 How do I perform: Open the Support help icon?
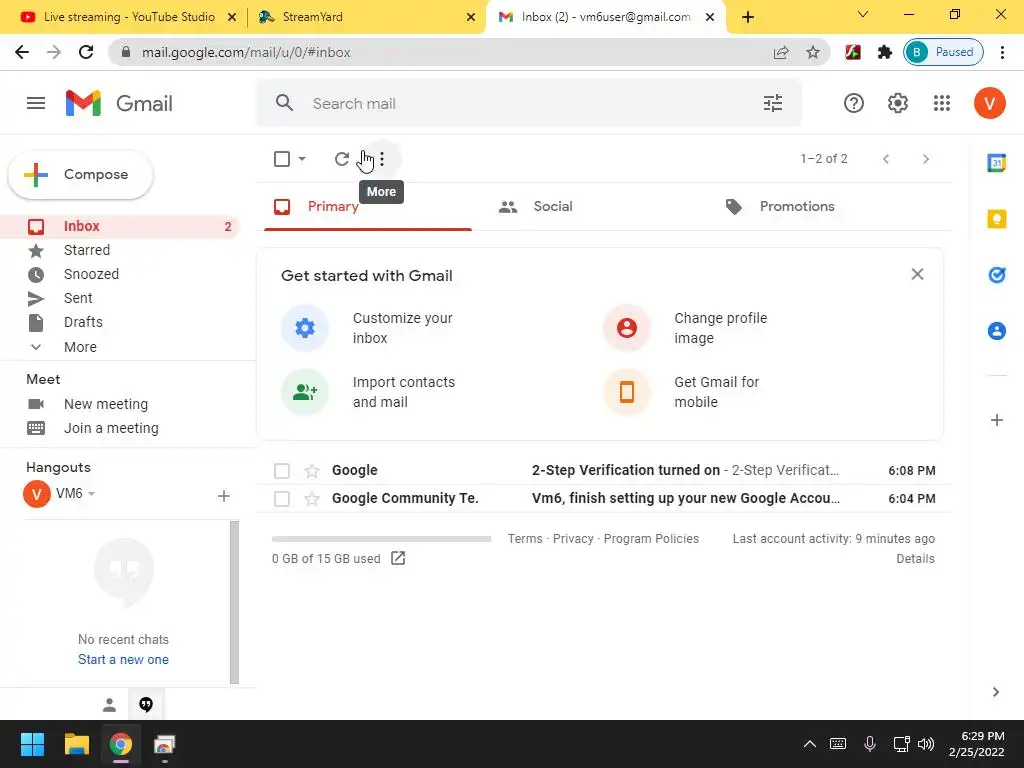tap(854, 103)
